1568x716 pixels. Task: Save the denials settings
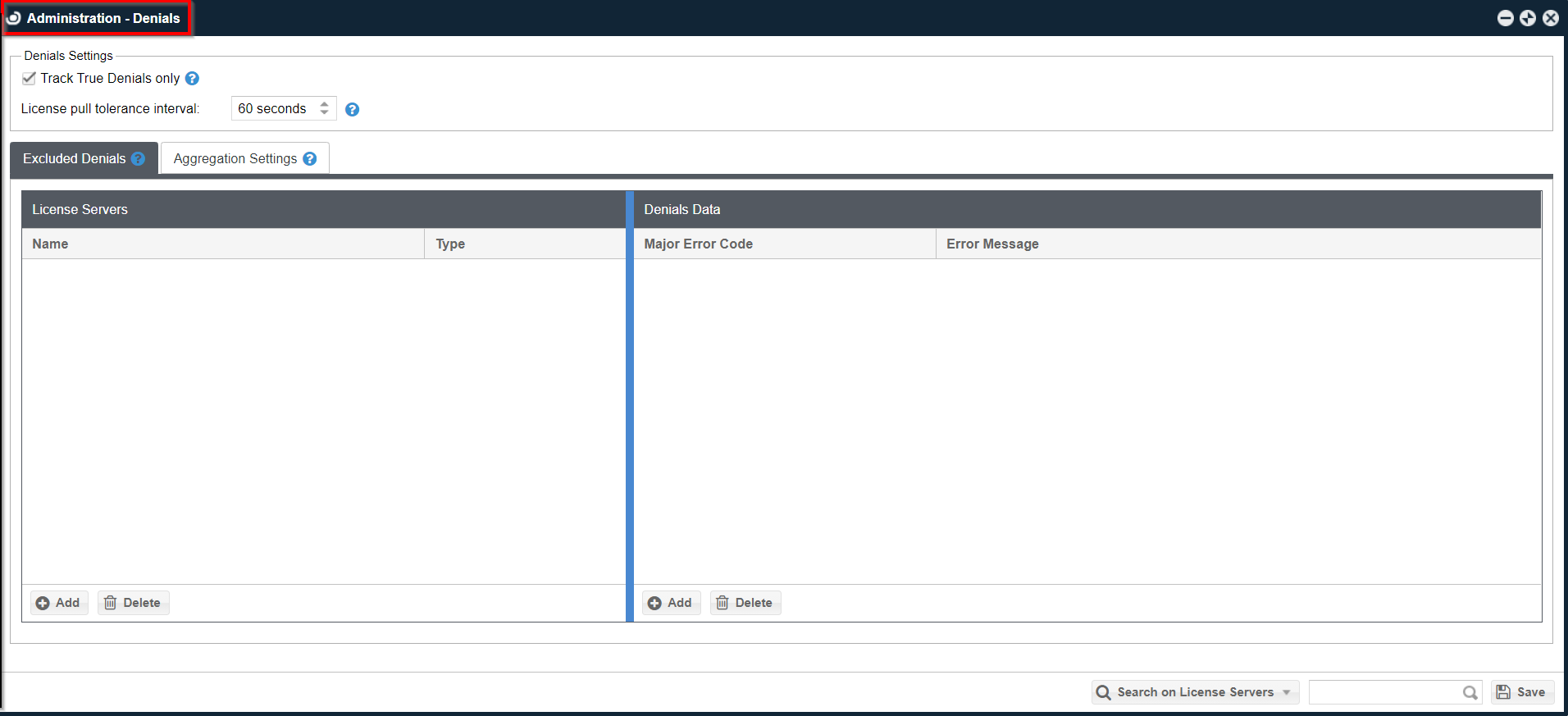pyautogui.click(x=1522, y=692)
